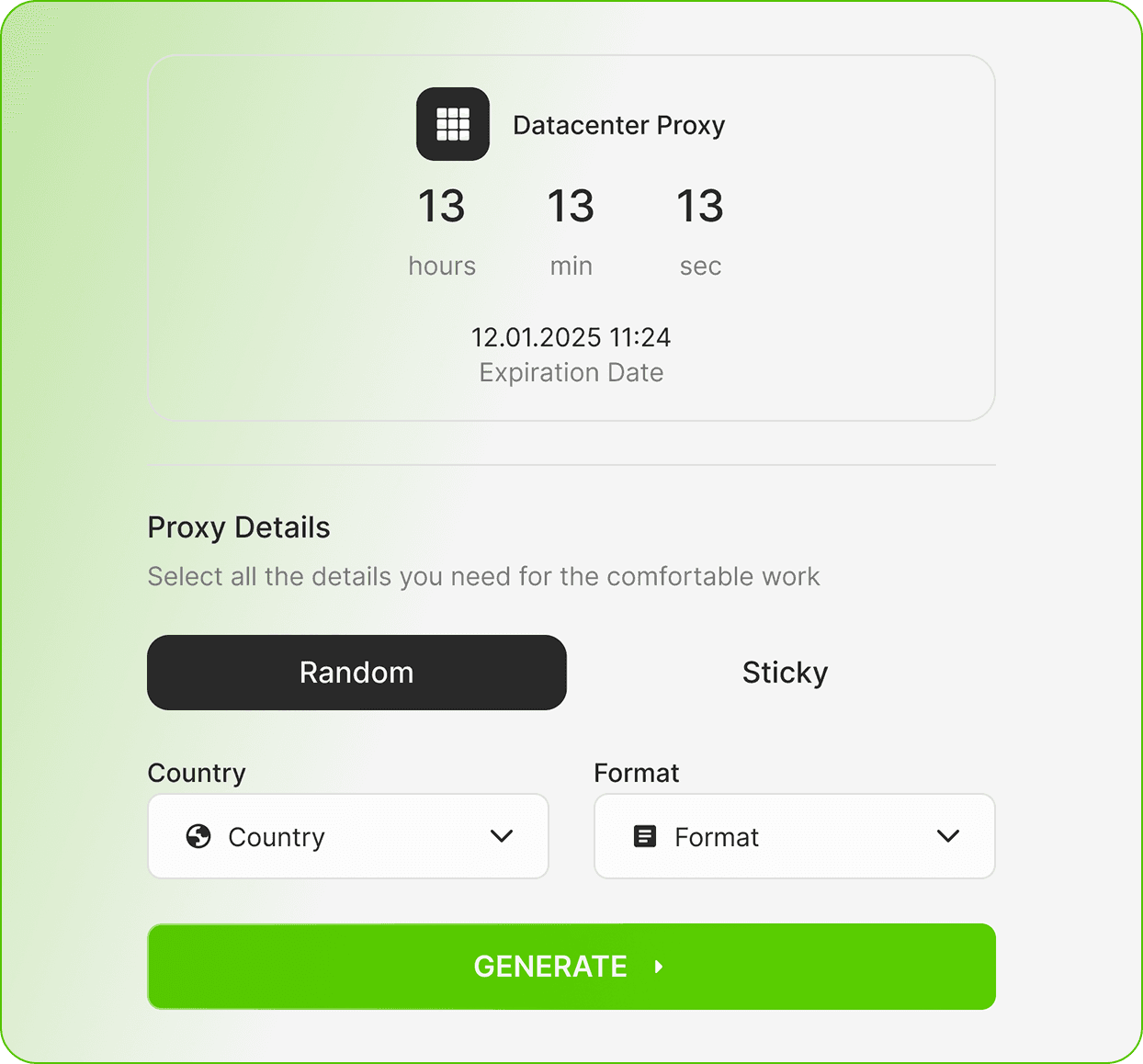Click the expiration date 12.01.2025 11:24
This screenshot has width=1143, height=1064.
(x=571, y=337)
